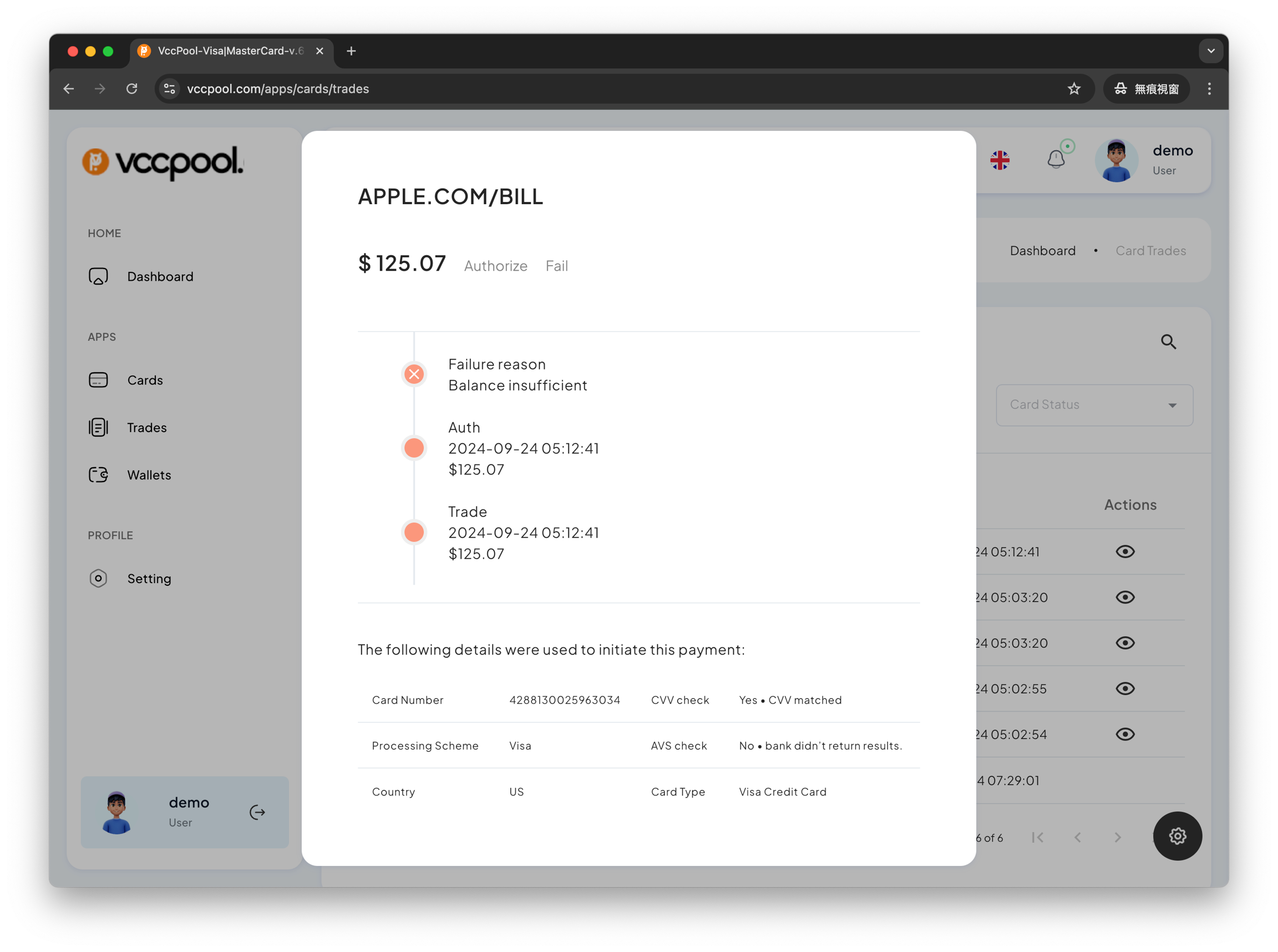Click the browser address bar URL

tap(278, 89)
